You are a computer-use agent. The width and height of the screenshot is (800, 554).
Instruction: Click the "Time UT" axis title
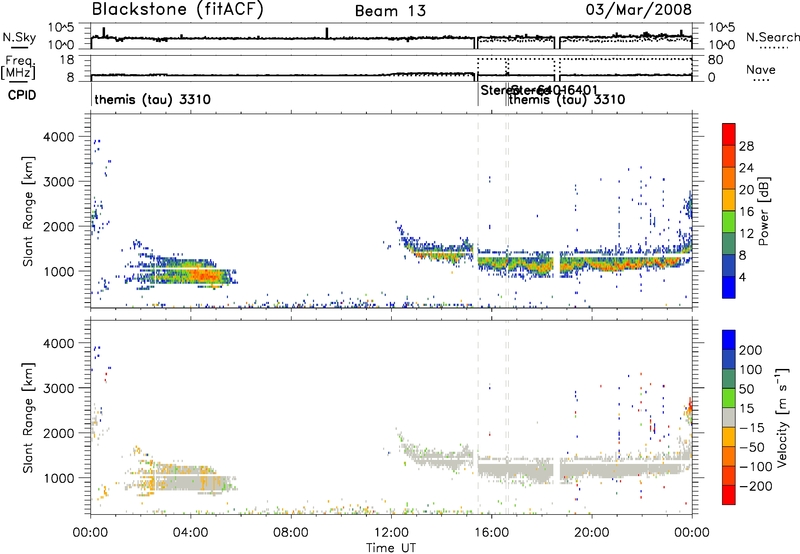coord(391,547)
